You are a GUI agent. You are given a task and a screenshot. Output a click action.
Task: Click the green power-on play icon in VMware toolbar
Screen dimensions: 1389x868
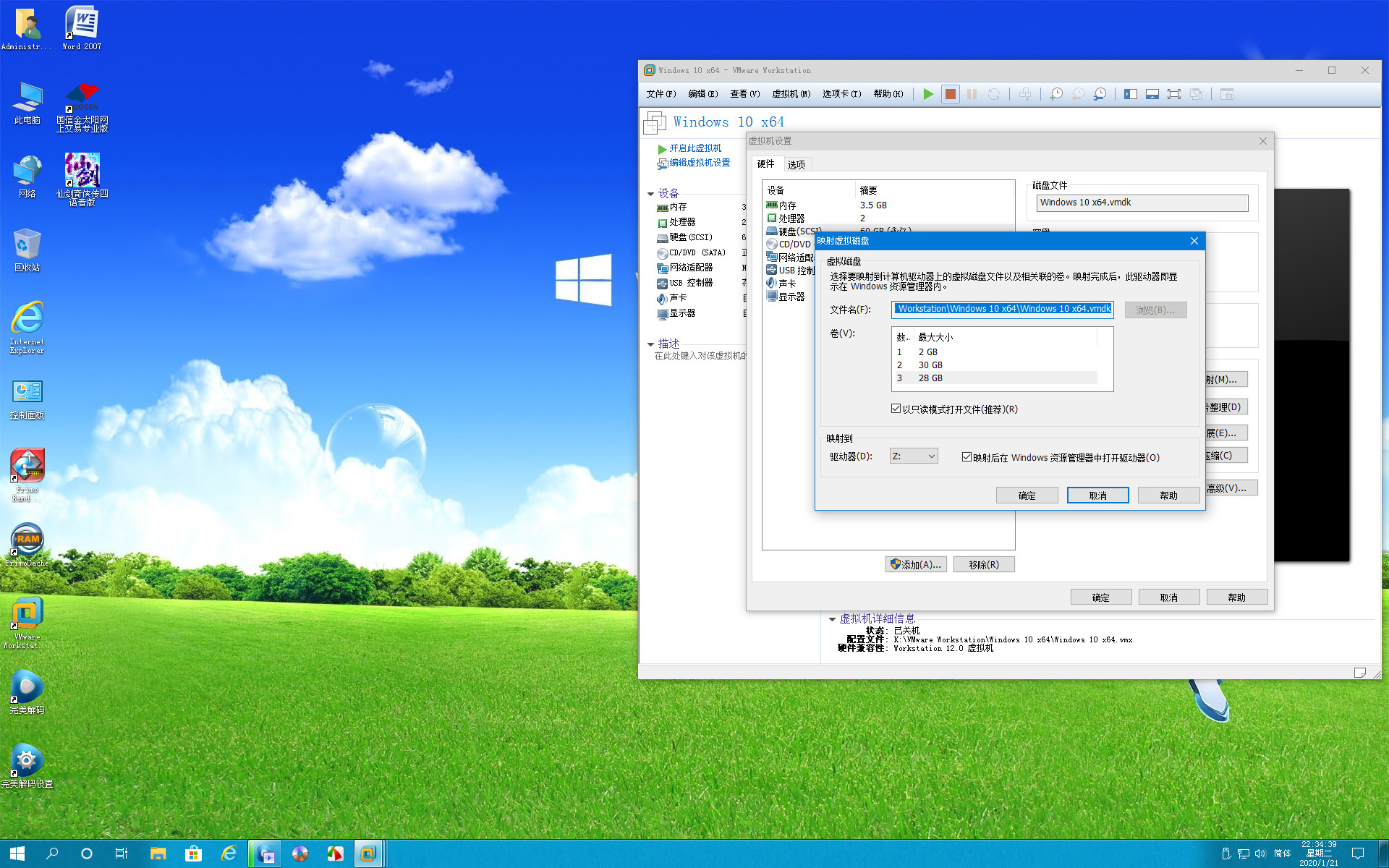click(928, 94)
